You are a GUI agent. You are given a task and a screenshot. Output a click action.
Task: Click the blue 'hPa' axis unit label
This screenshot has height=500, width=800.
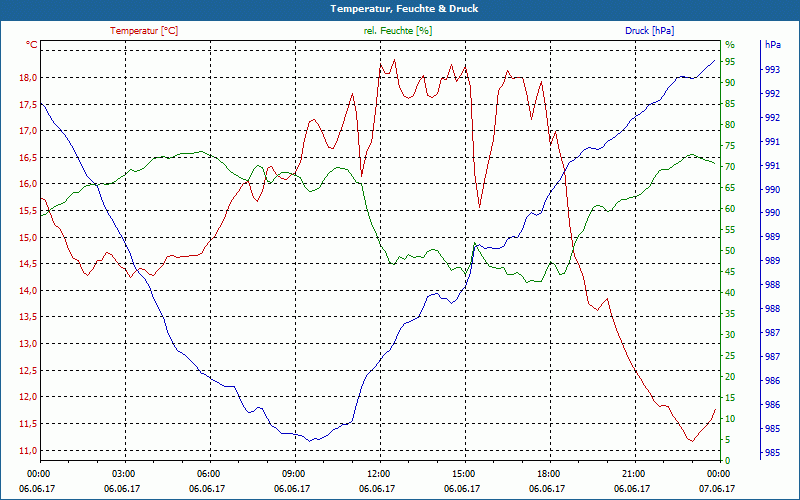tap(772, 45)
